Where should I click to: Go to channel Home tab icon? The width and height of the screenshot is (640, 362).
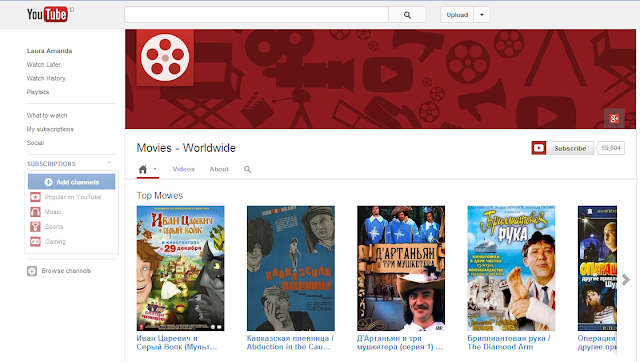(x=142, y=169)
